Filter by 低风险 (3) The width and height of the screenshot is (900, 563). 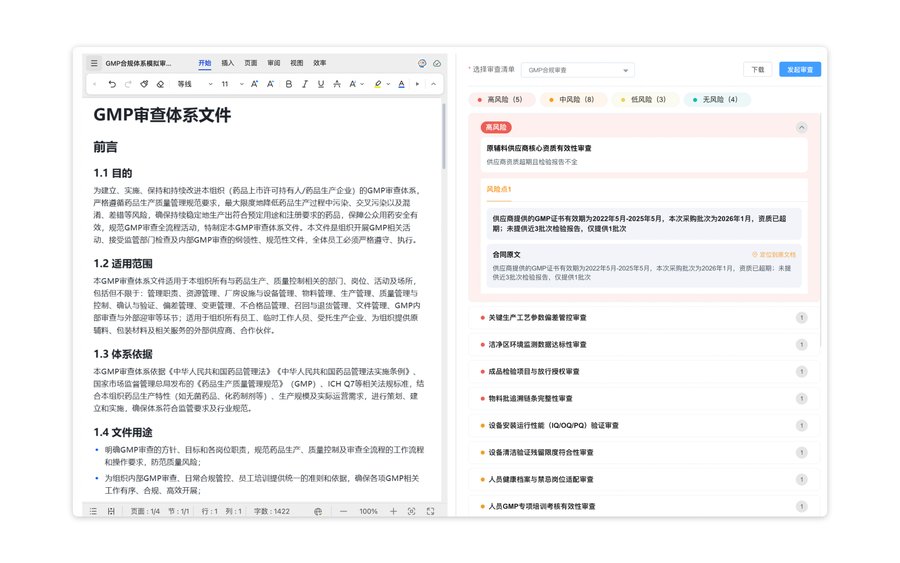click(x=646, y=99)
